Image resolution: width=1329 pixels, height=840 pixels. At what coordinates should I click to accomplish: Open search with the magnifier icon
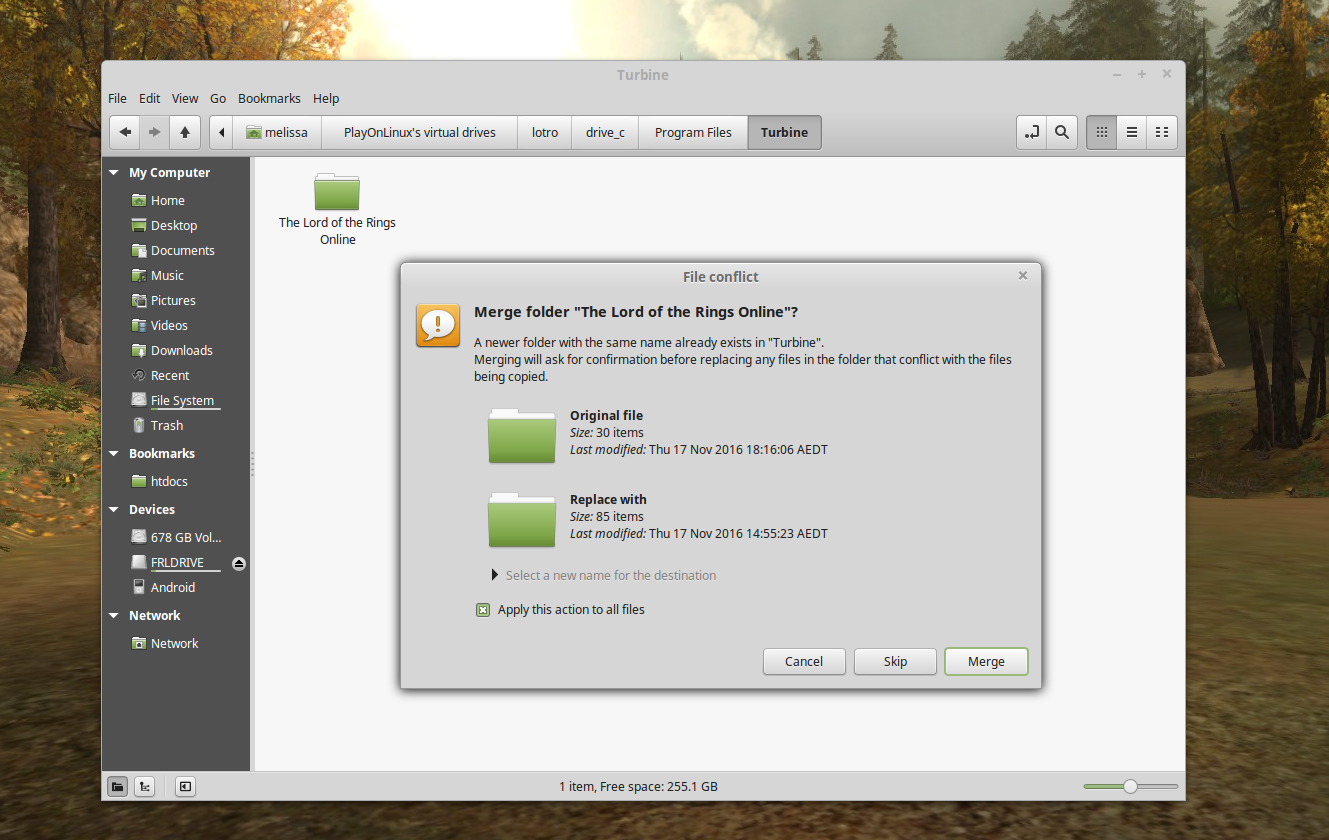[1062, 132]
